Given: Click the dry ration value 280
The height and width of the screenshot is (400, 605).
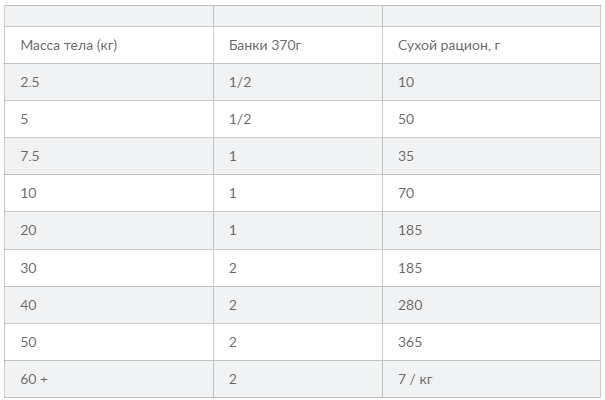Looking at the screenshot, I should click(x=492, y=305).
